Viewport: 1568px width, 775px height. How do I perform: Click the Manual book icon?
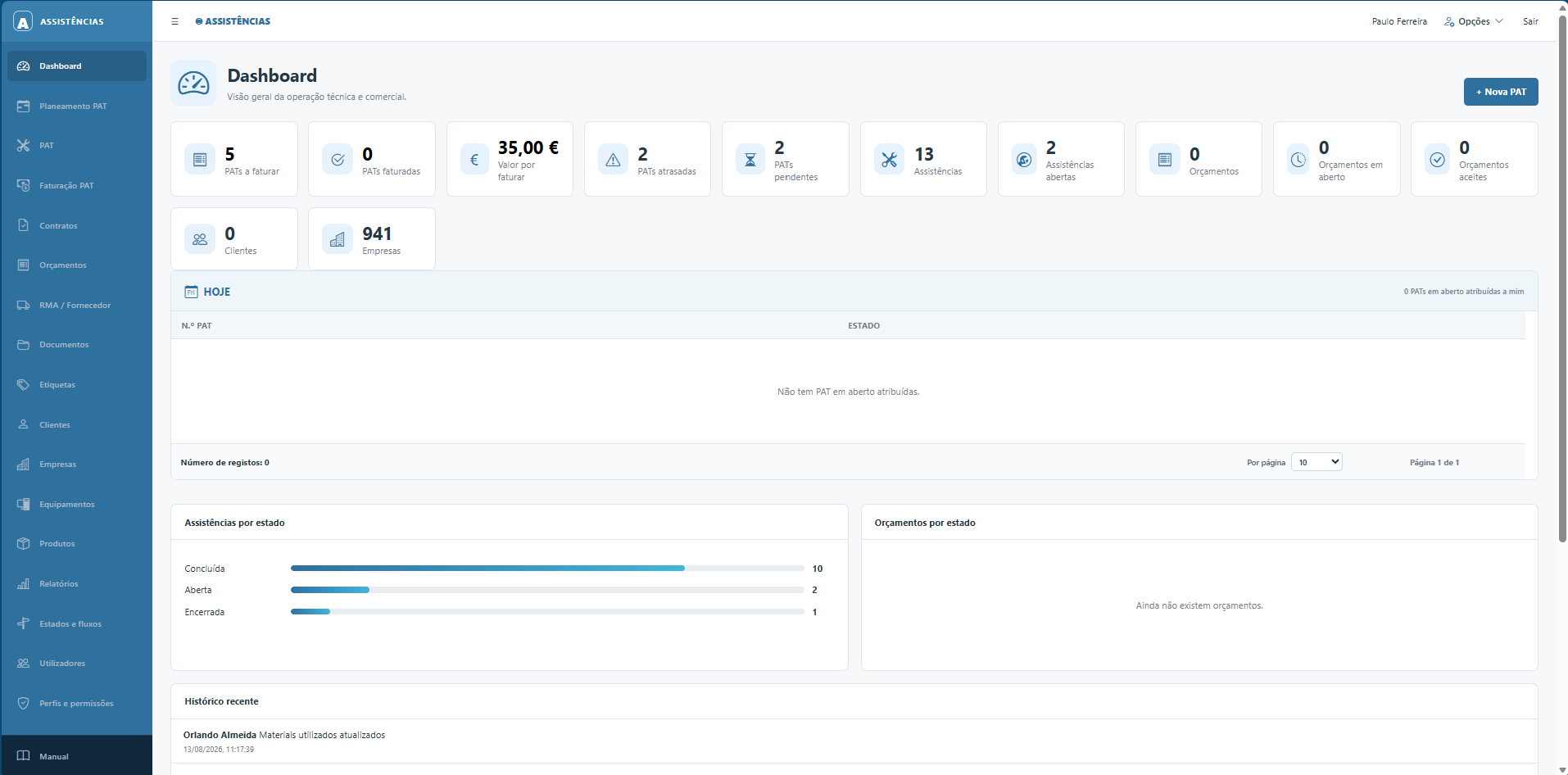point(23,756)
